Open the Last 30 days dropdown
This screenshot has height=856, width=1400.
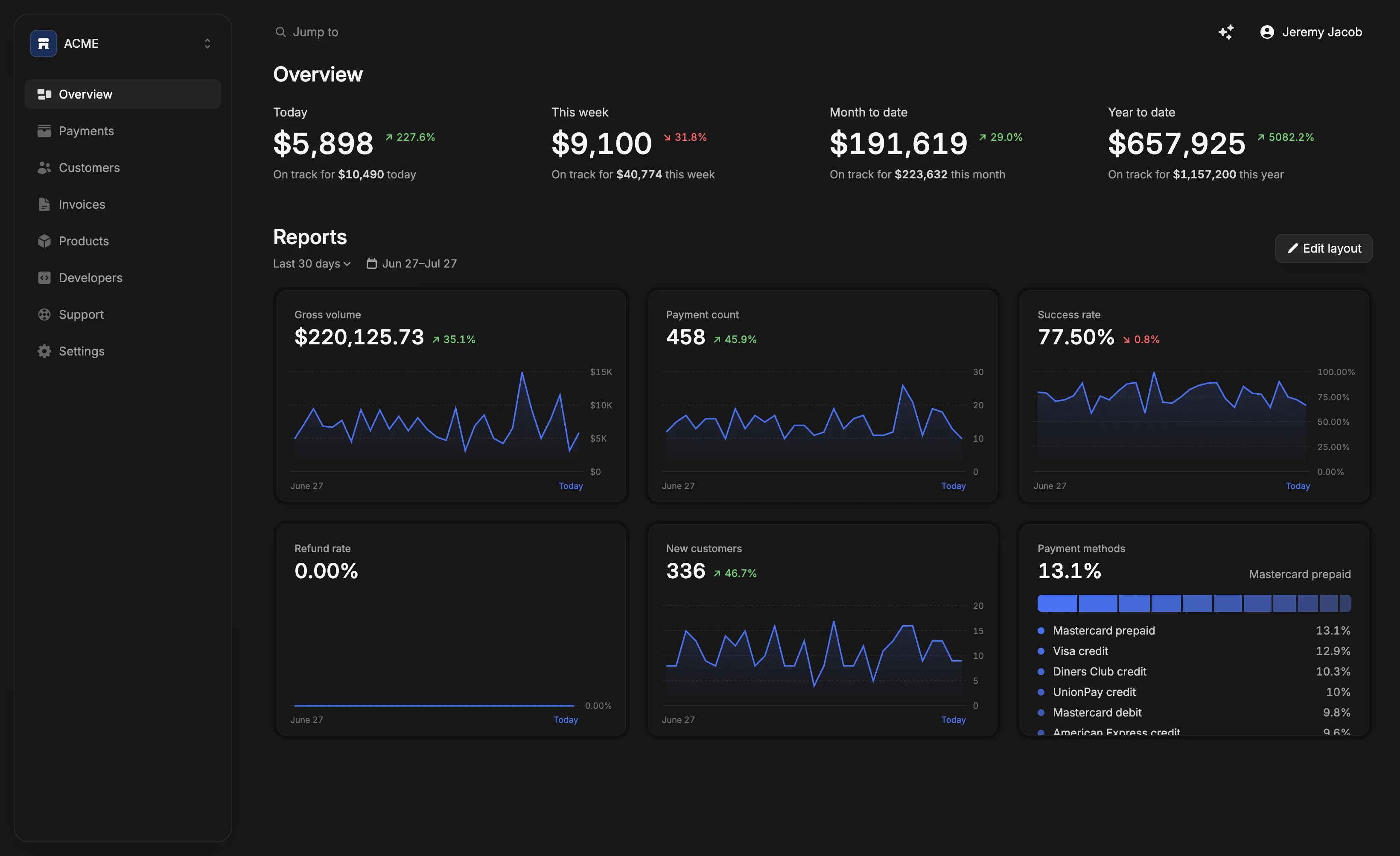pyautogui.click(x=312, y=264)
